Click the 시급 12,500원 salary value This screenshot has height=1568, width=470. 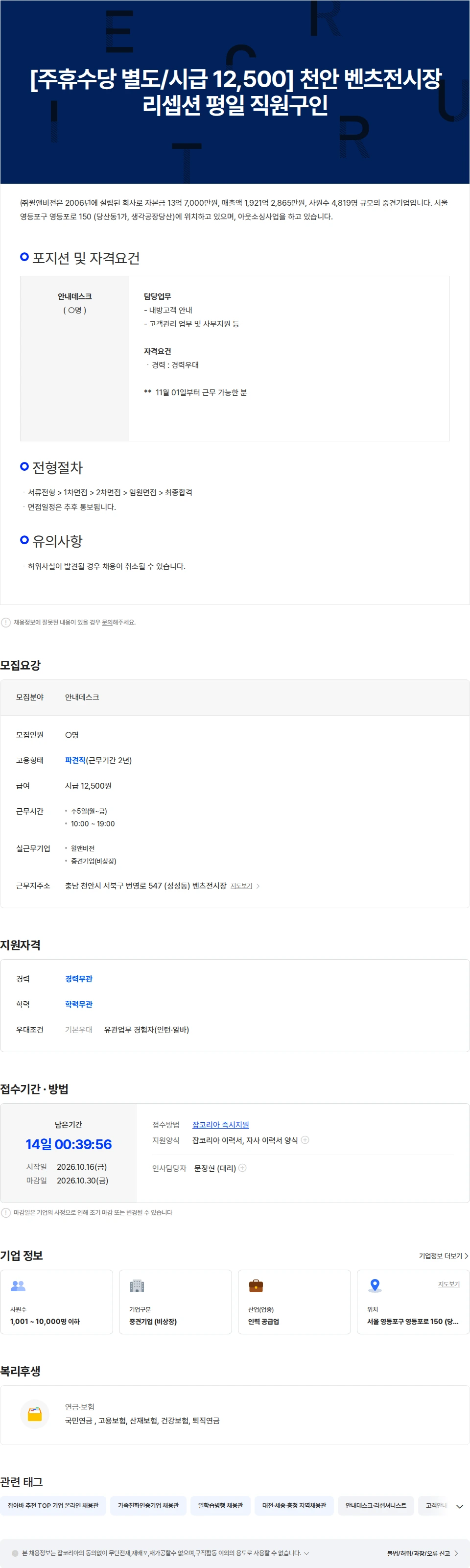(88, 786)
